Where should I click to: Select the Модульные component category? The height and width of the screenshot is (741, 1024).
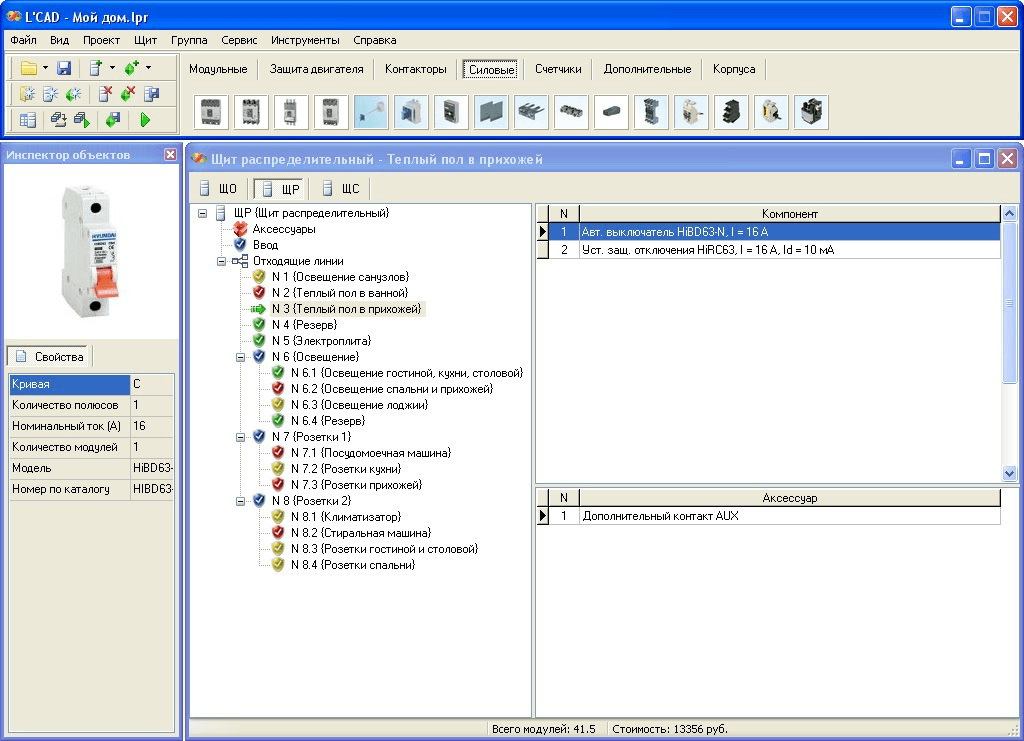point(218,69)
